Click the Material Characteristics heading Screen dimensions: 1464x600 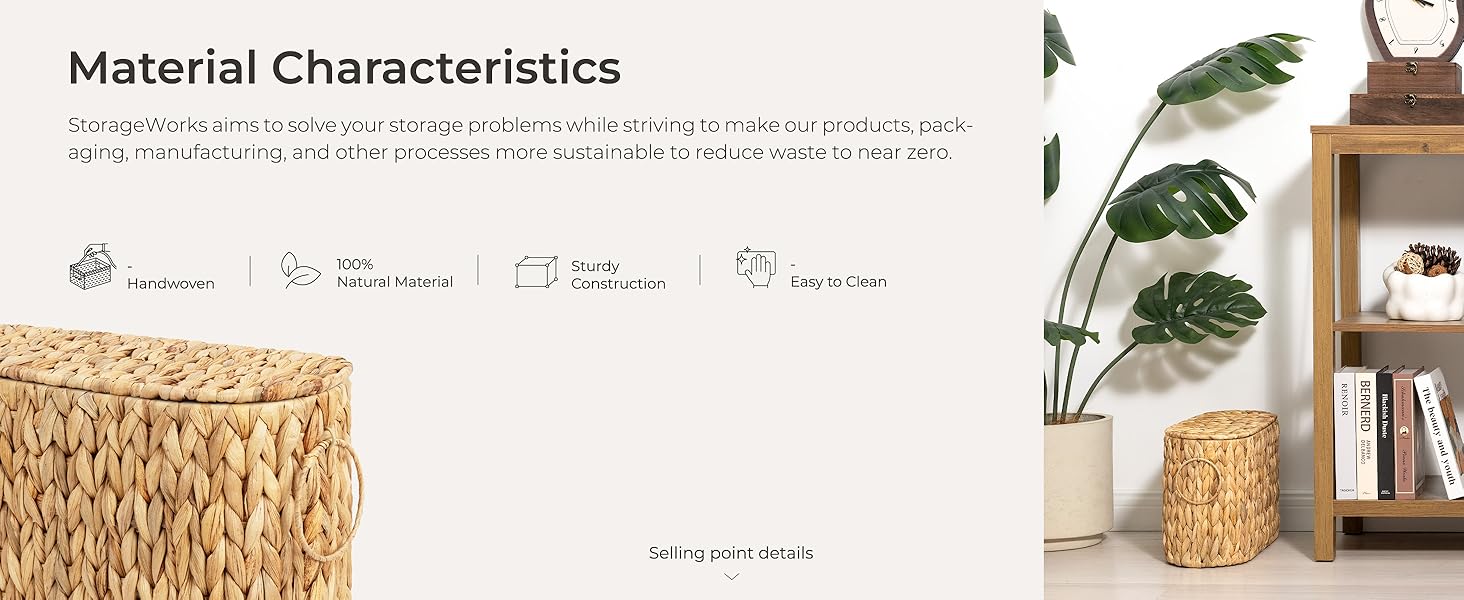344,68
